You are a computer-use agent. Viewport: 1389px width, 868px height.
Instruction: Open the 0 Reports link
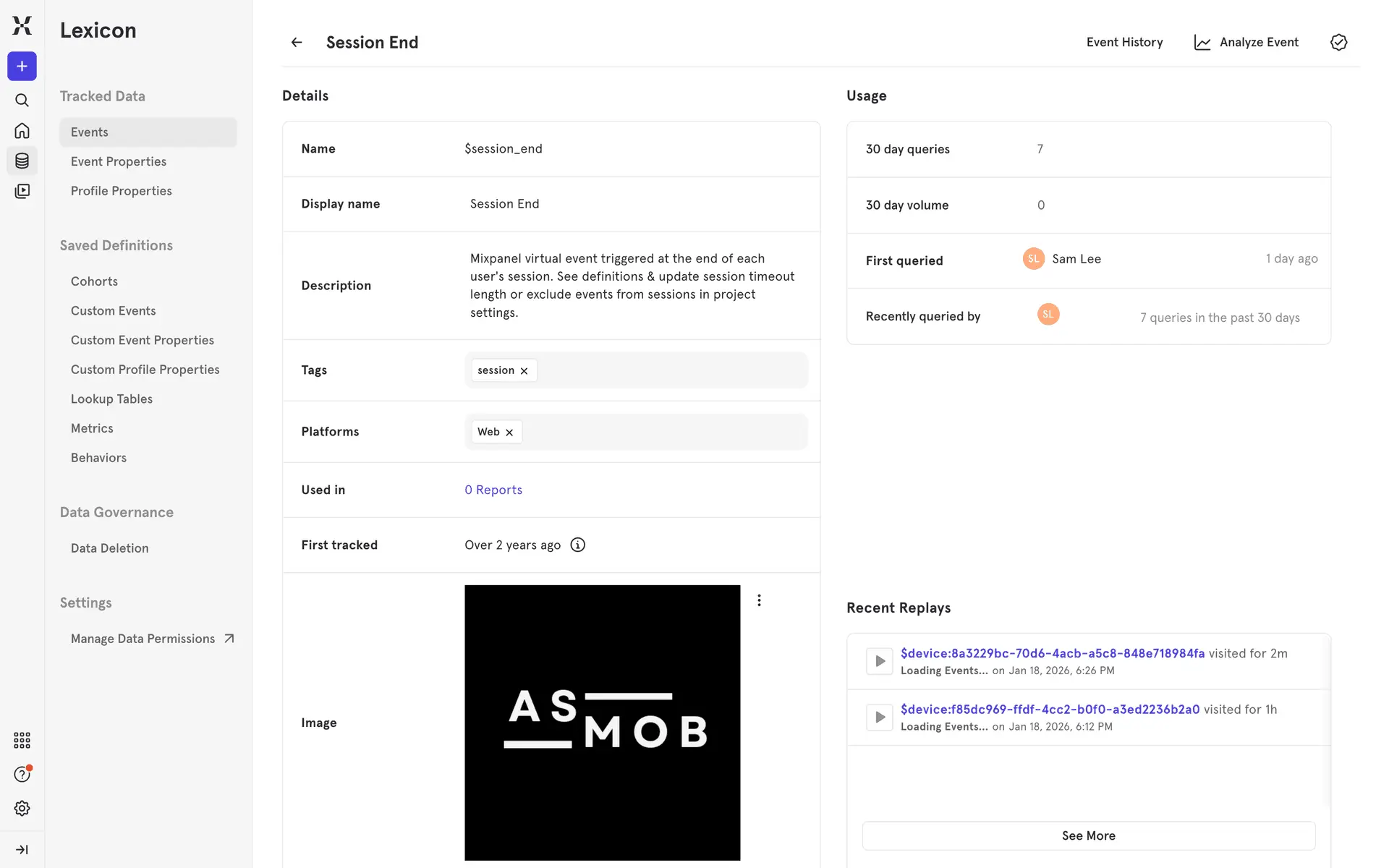point(493,490)
